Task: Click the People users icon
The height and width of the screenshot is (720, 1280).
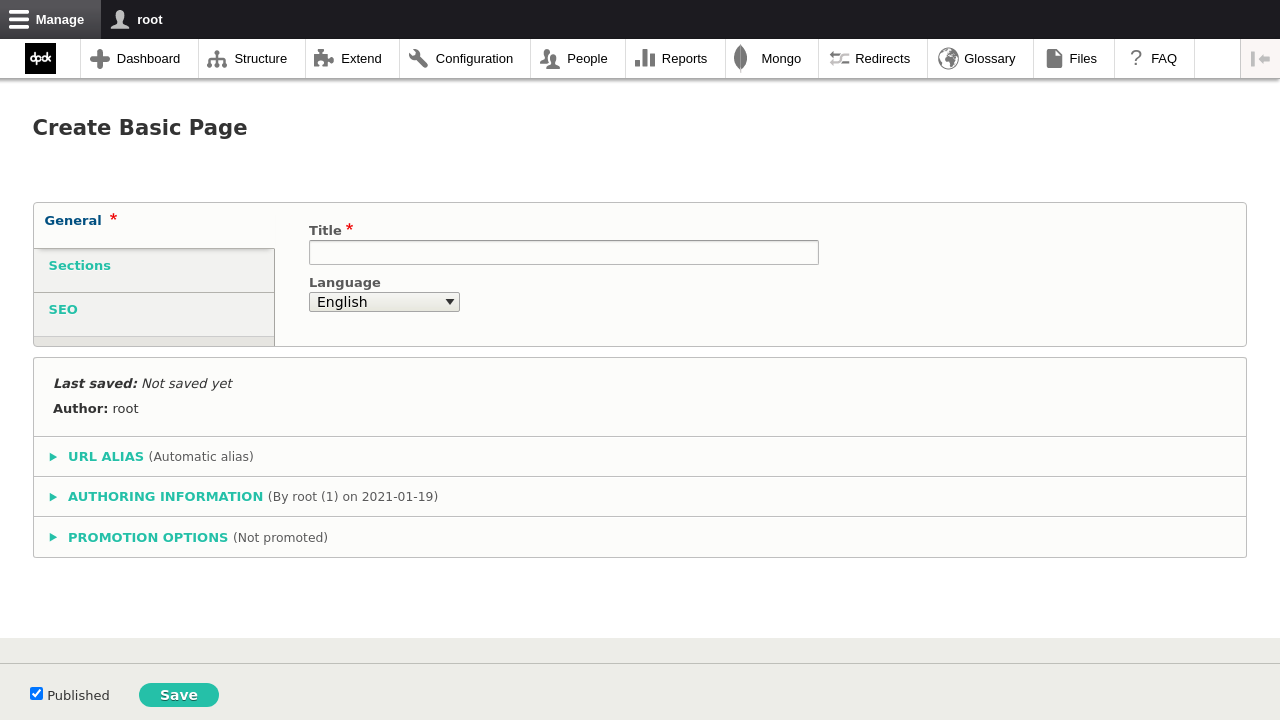Action: click(x=550, y=59)
